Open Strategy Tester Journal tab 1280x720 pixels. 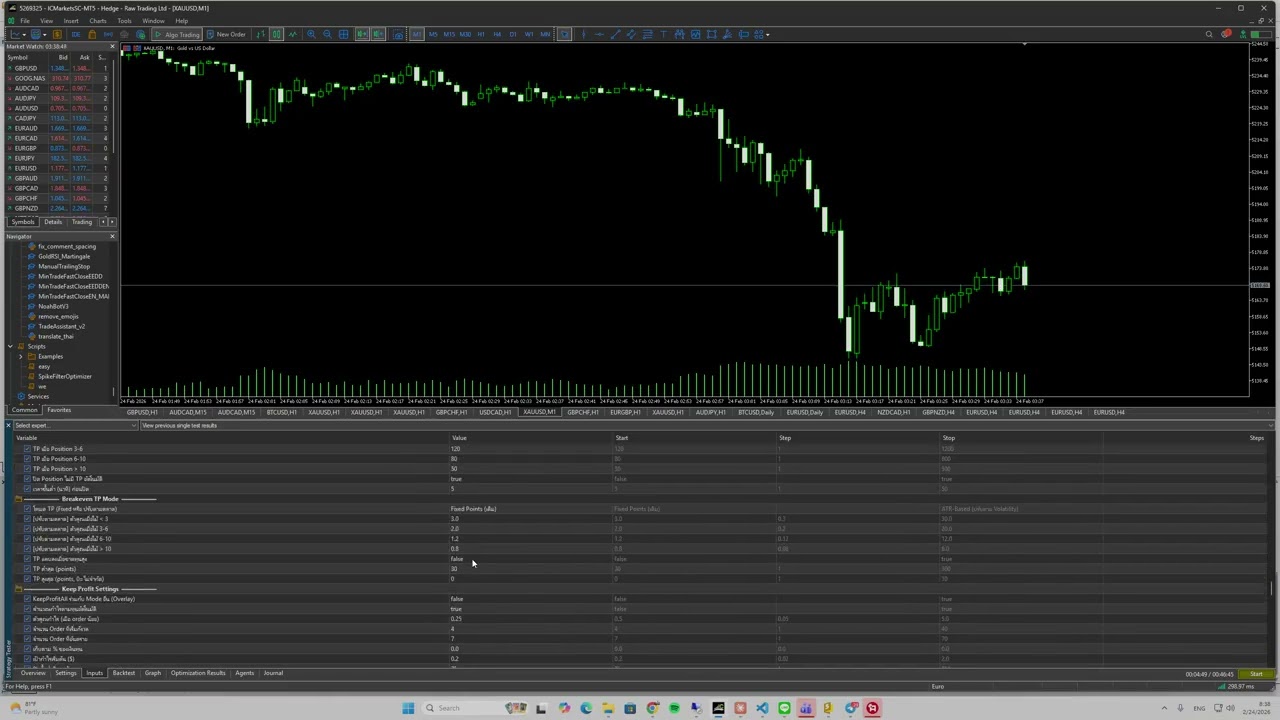pos(273,673)
